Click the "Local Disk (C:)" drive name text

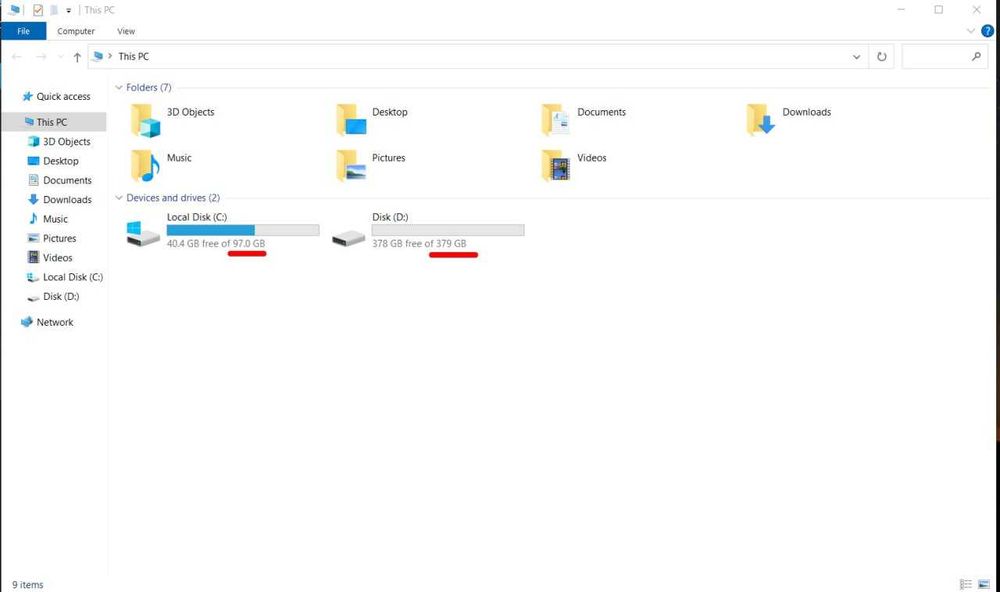[197, 217]
